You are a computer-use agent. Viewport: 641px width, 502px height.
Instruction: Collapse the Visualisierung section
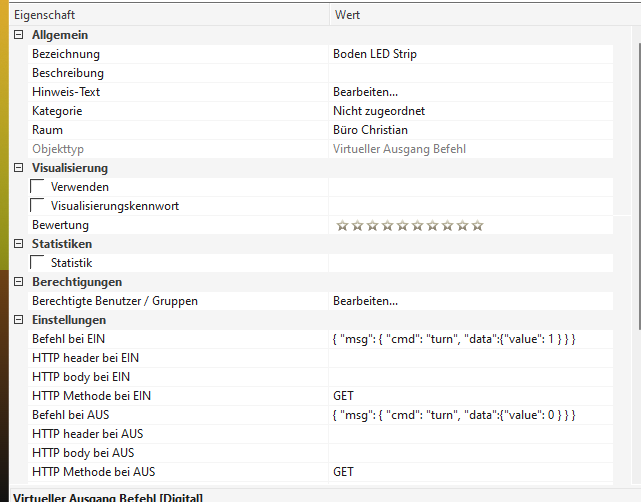tap(18, 168)
